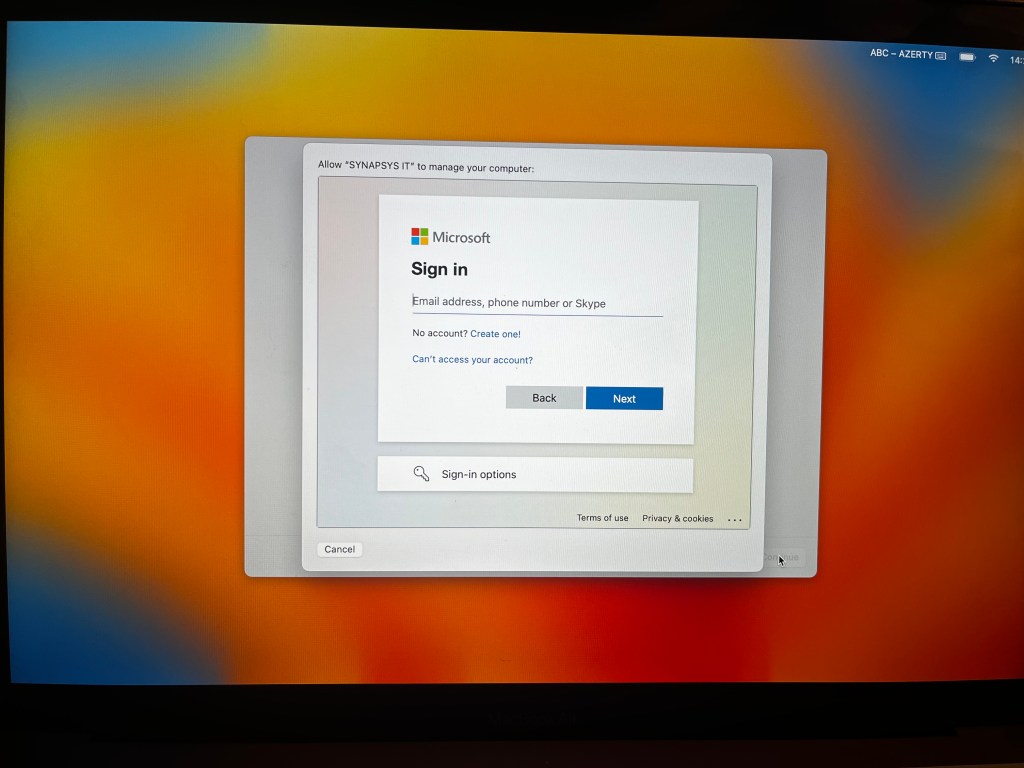This screenshot has height=768, width=1024.
Task: Click the dimmed Continue button behind the dialog
Action: click(x=782, y=557)
